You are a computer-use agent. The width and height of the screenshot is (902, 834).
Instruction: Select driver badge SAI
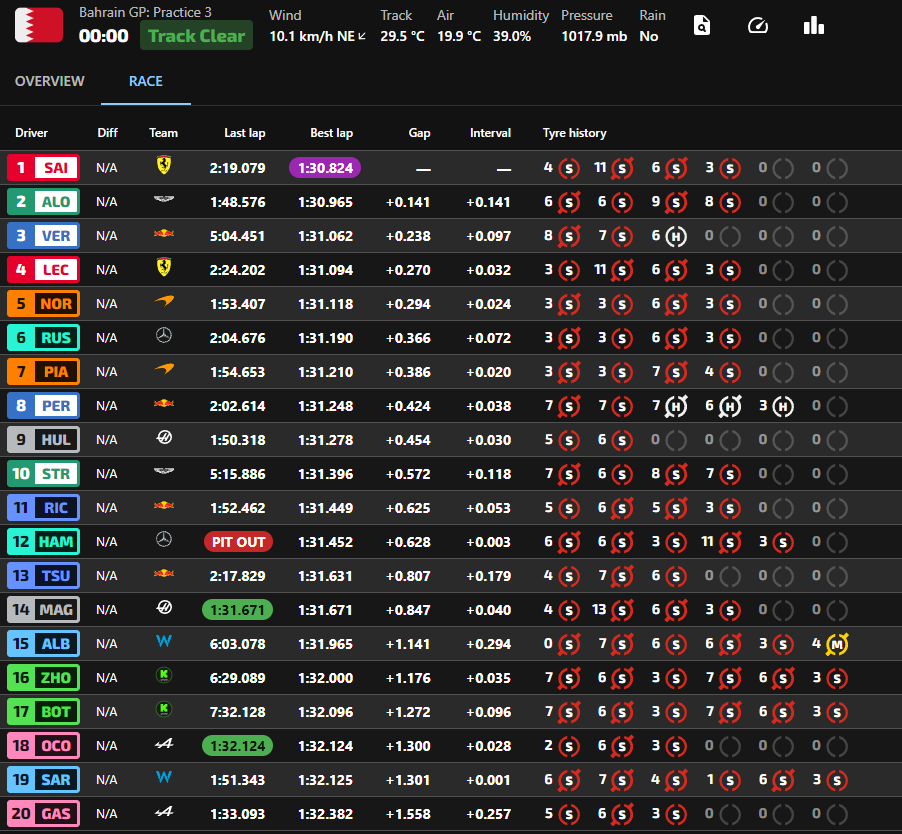point(43,168)
